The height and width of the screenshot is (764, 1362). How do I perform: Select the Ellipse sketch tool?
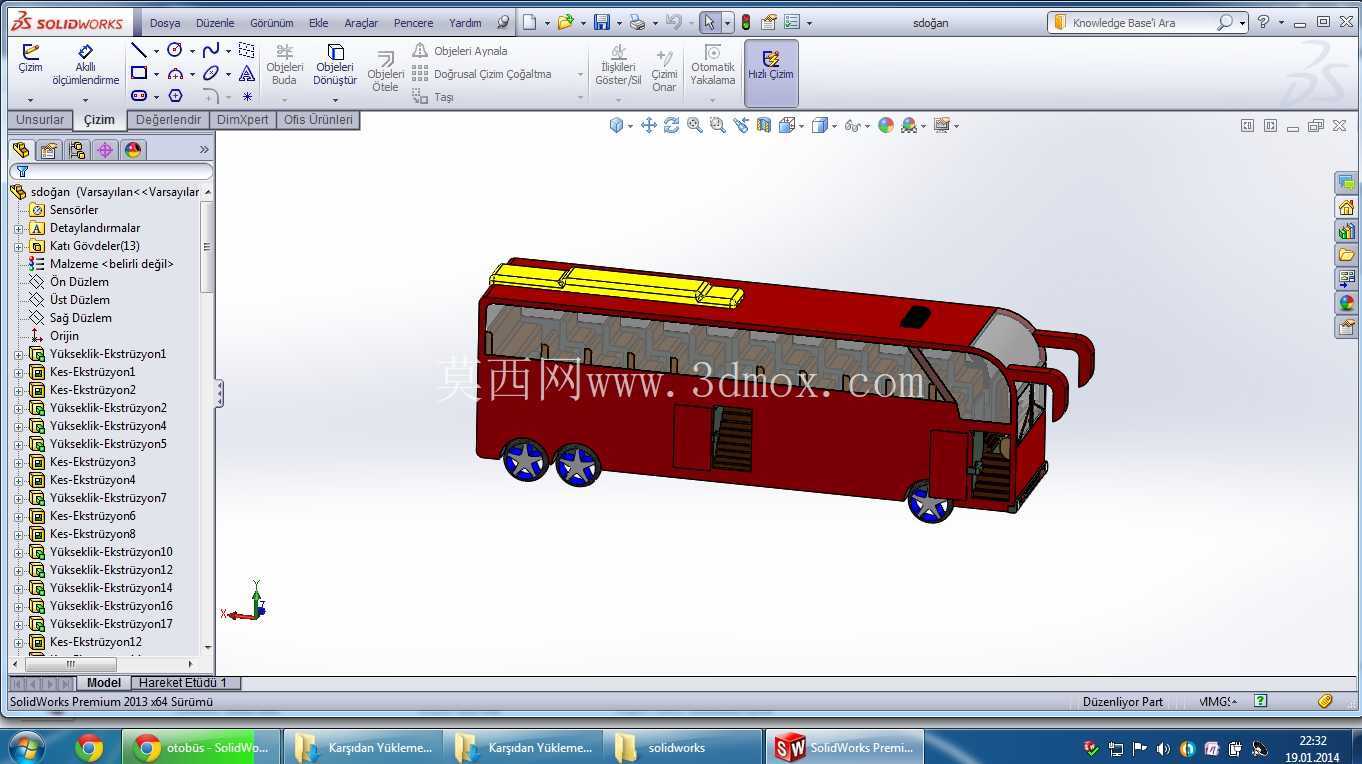tap(211, 73)
